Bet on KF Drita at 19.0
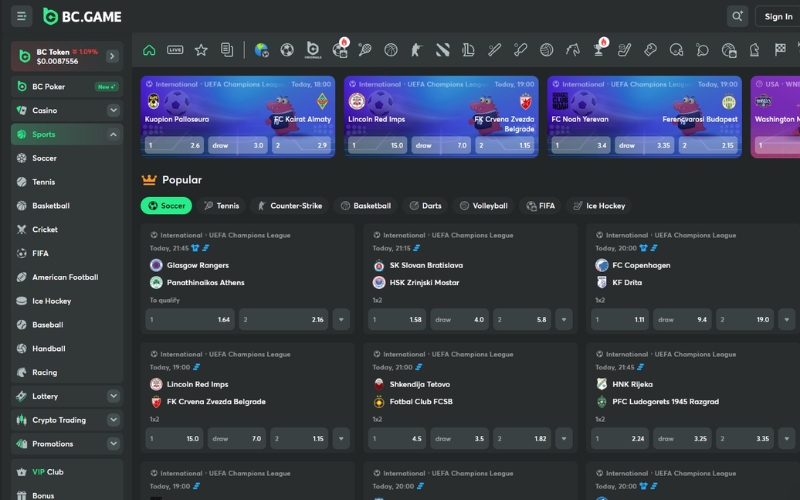This screenshot has height=500, width=800. (745, 319)
